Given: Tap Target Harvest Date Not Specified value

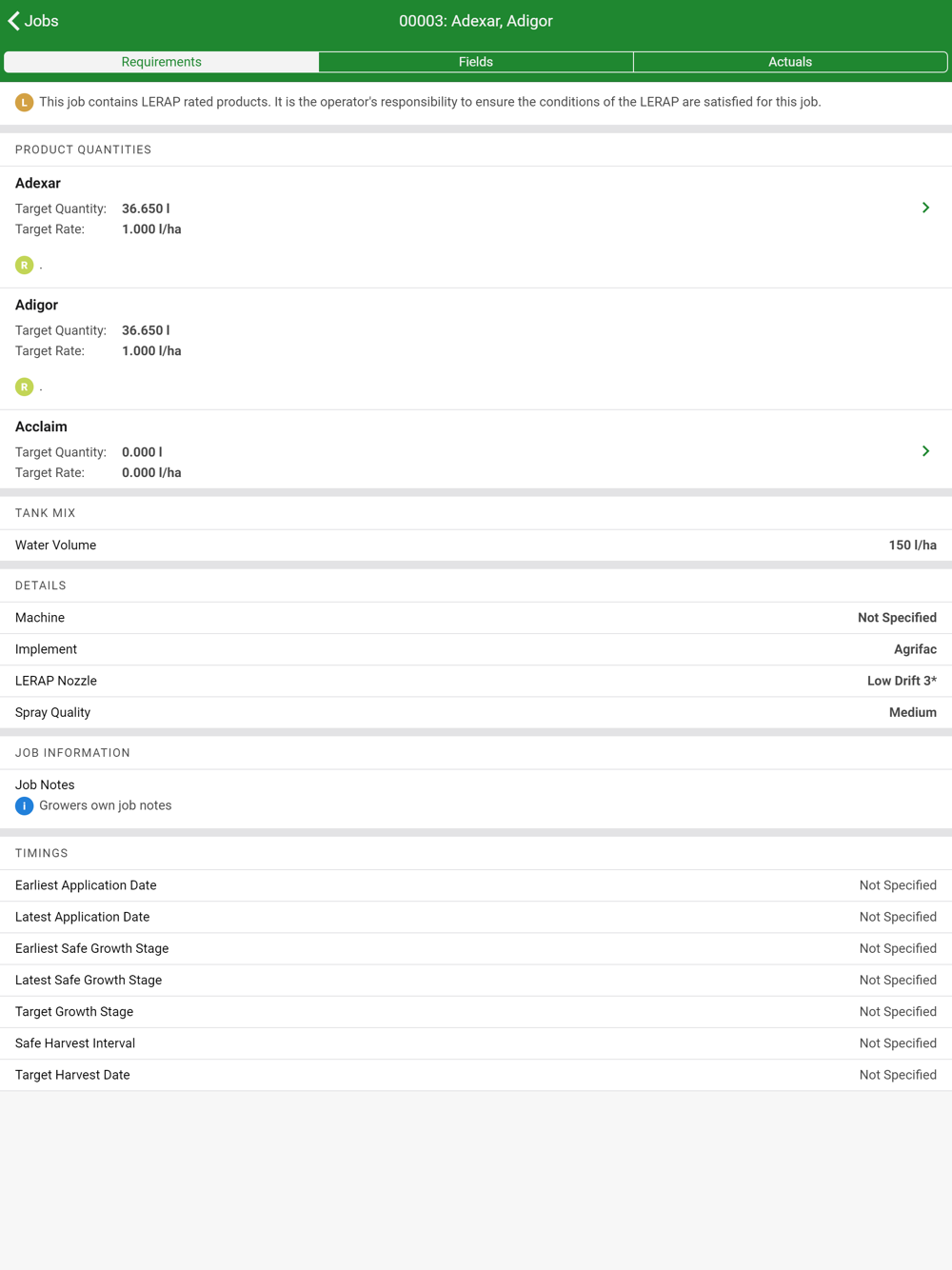Looking at the screenshot, I should pyautogui.click(x=898, y=1075).
